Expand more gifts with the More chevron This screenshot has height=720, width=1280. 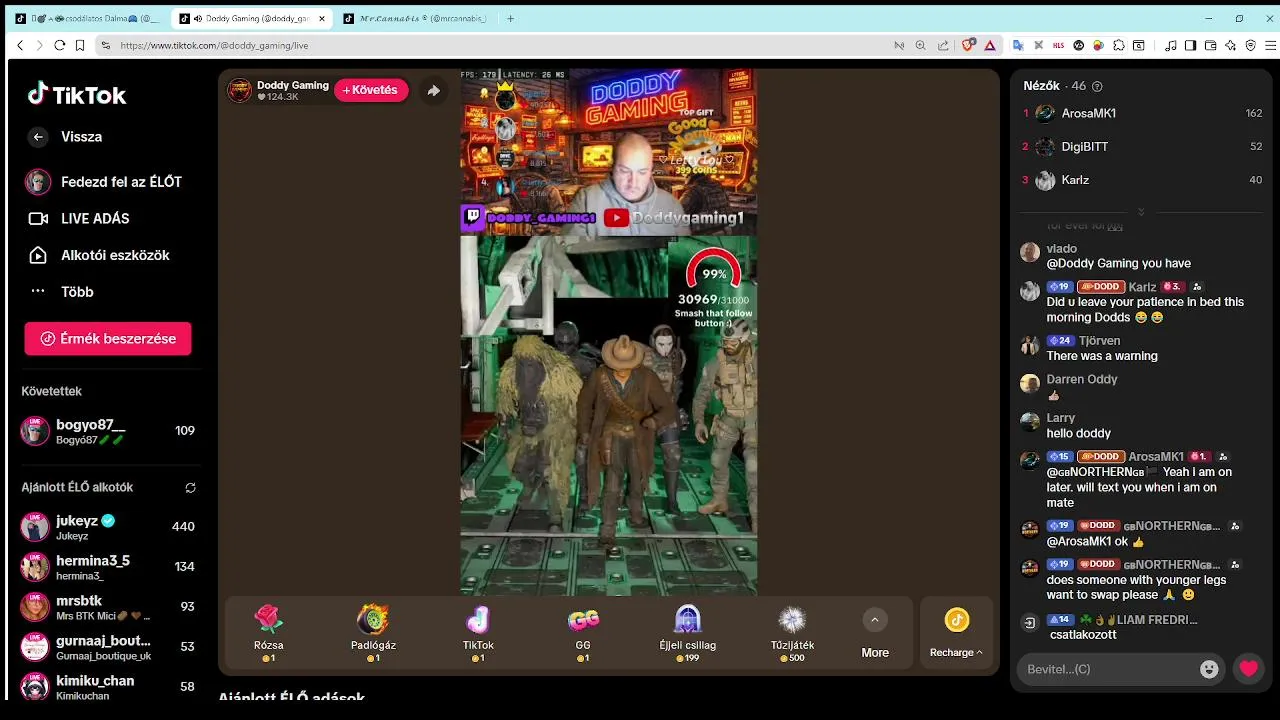tap(875, 620)
